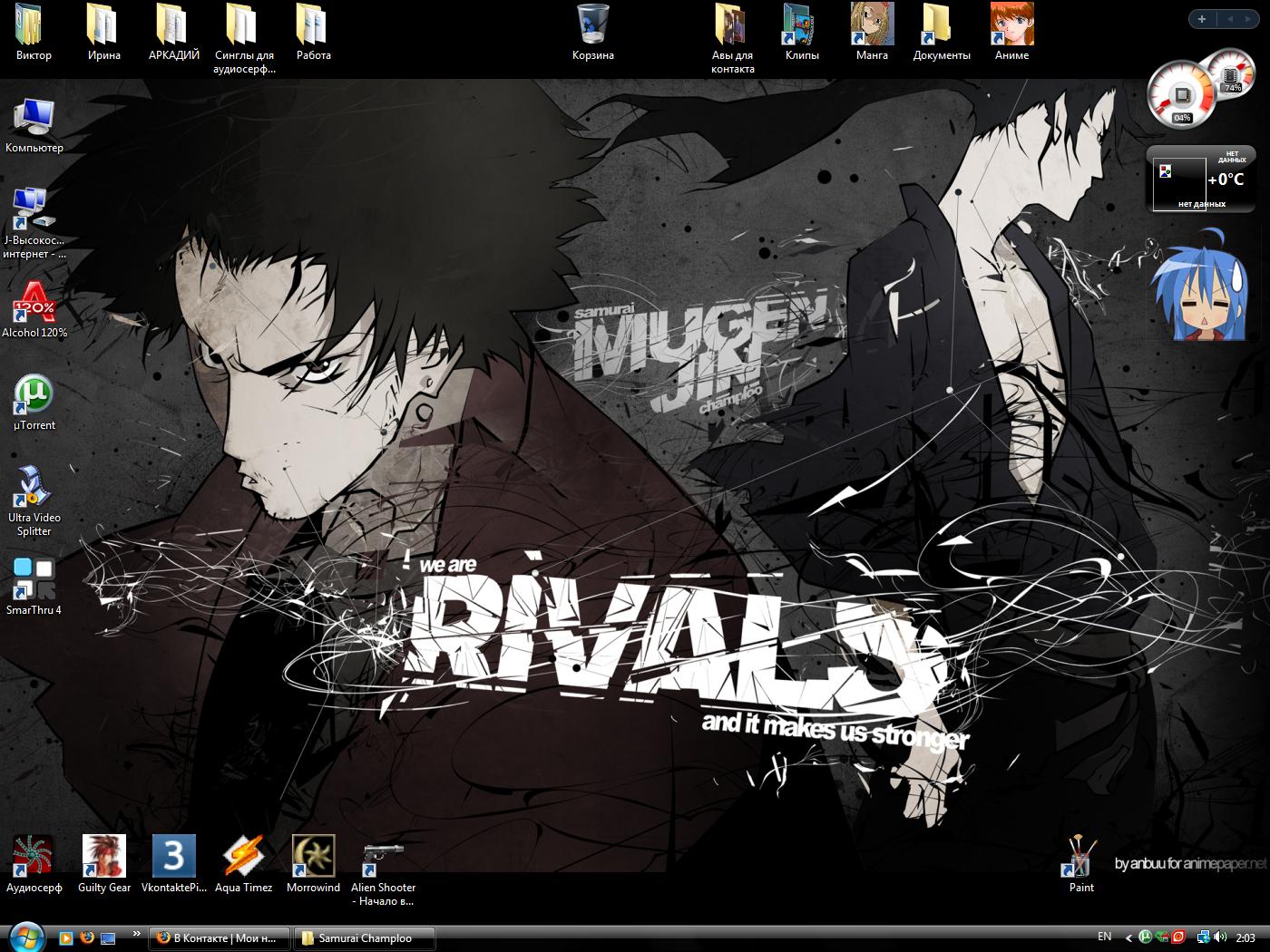Open volume control tray icon

[1220, 937]
